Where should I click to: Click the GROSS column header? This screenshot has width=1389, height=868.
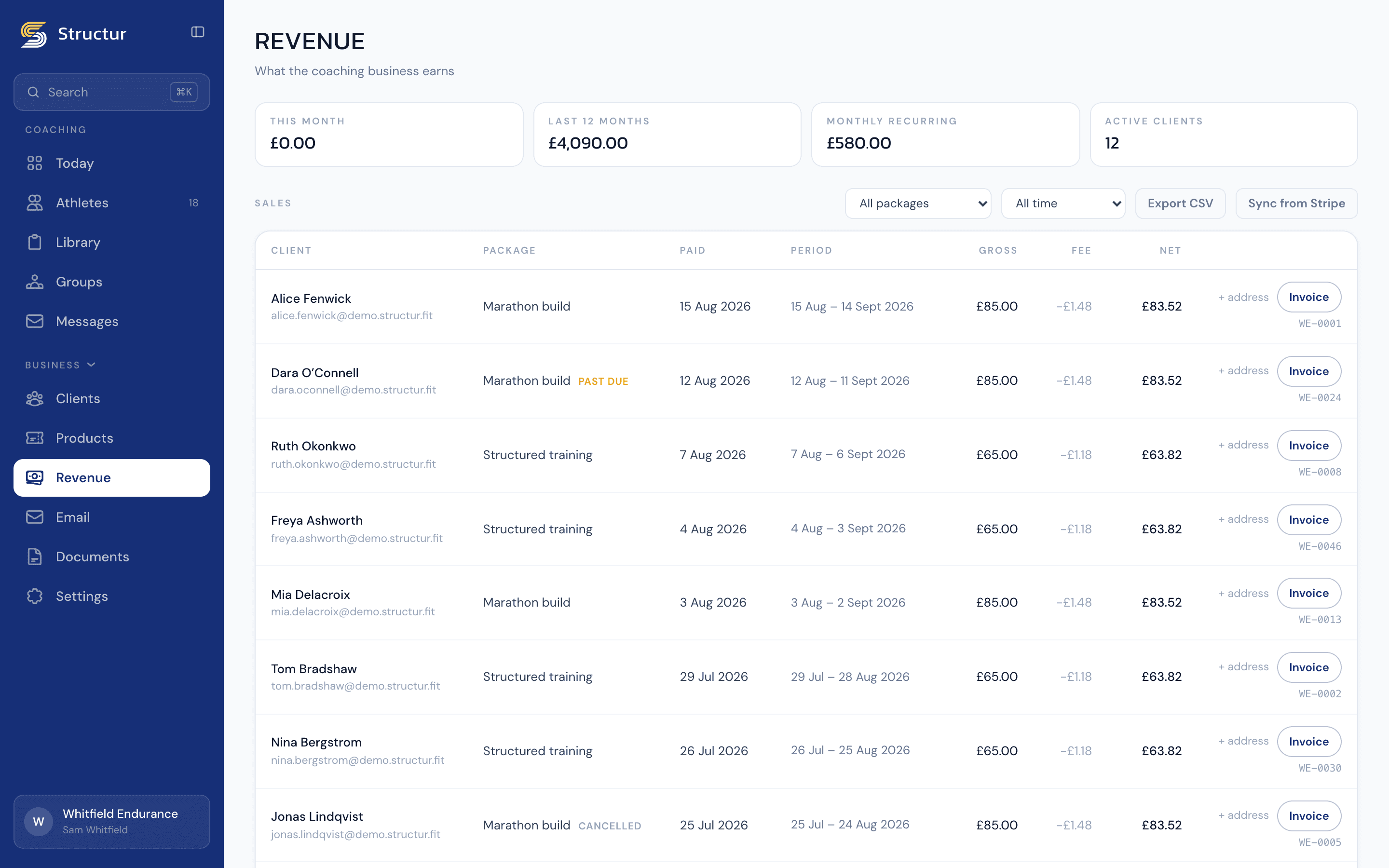(997, 250)
